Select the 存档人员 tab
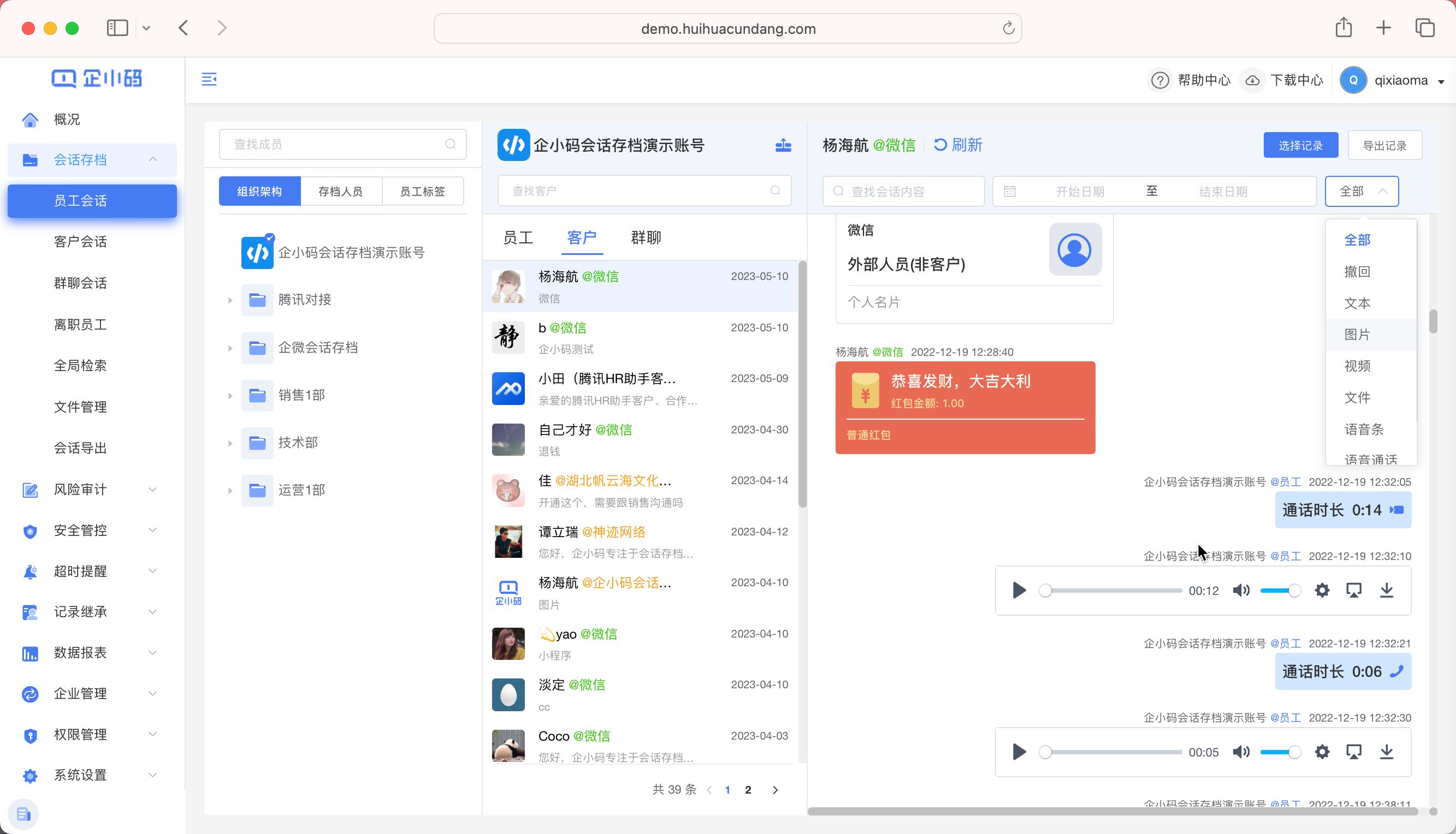This screenshot has height=834, width=1456. 341,192
